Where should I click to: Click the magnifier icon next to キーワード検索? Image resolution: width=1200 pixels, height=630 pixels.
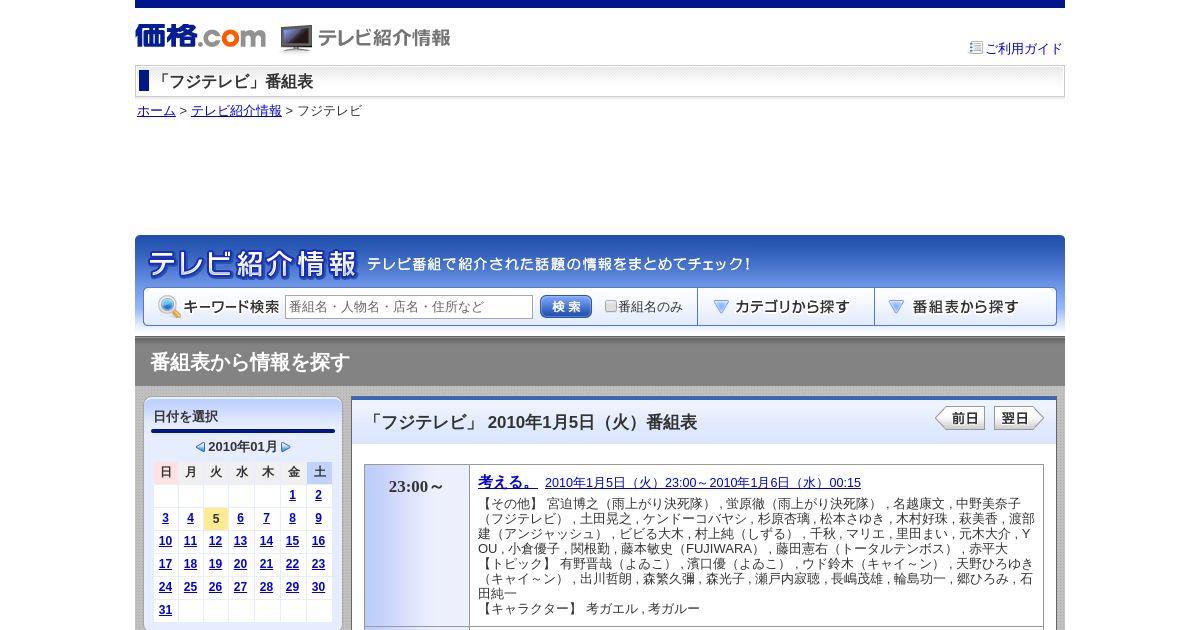169,307
